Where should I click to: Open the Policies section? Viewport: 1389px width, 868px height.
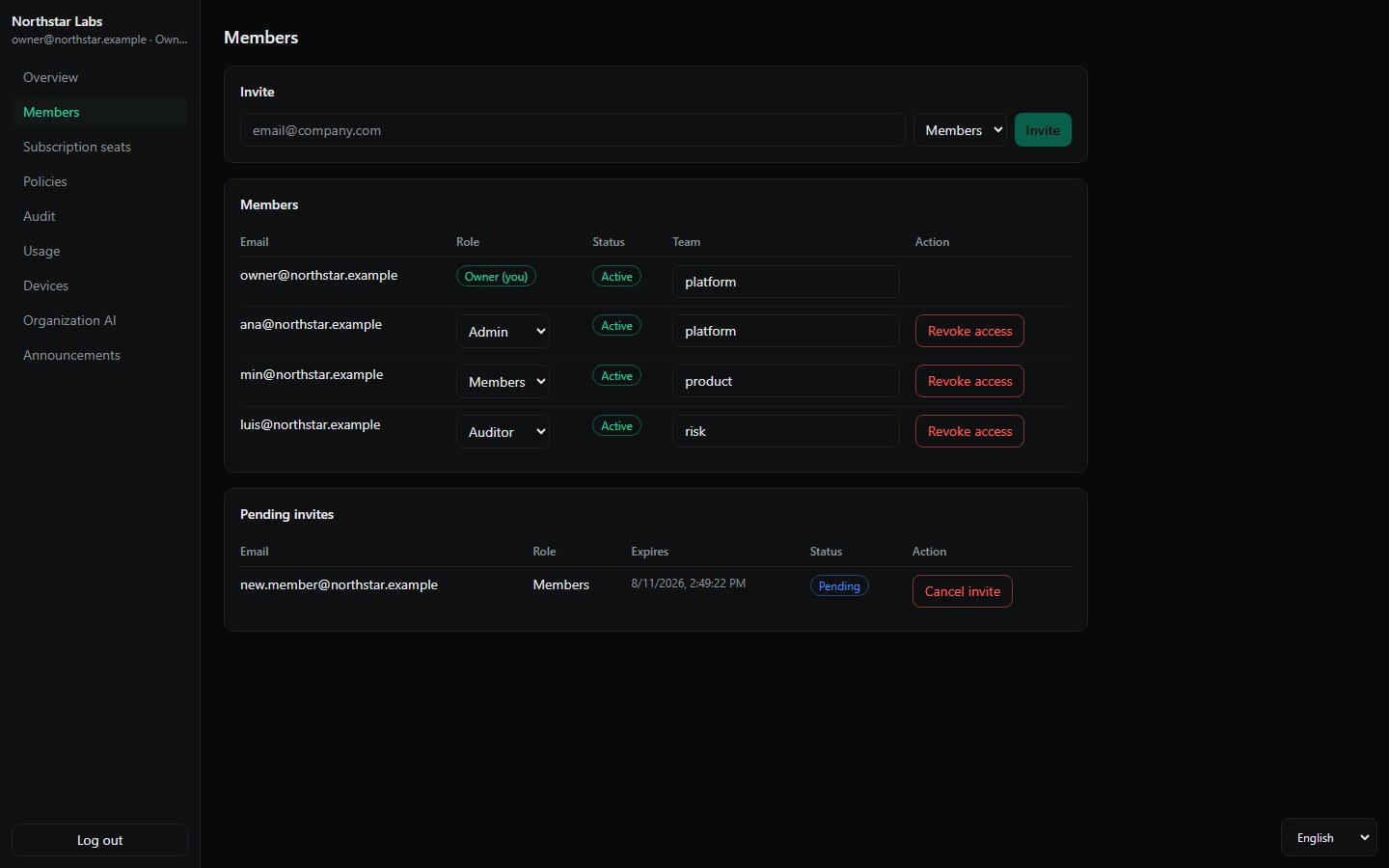[99, 181]
